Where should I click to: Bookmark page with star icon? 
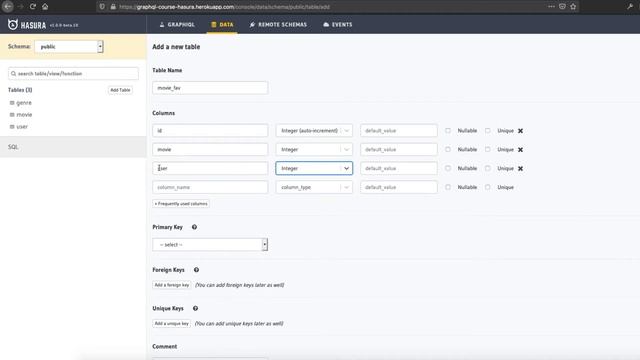click(573, 7)
